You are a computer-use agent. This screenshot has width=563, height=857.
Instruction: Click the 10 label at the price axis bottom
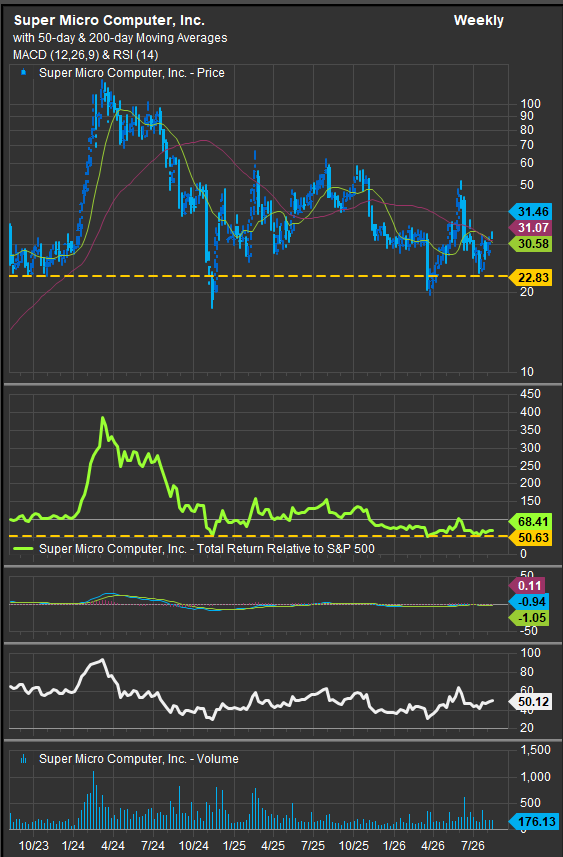527,372
